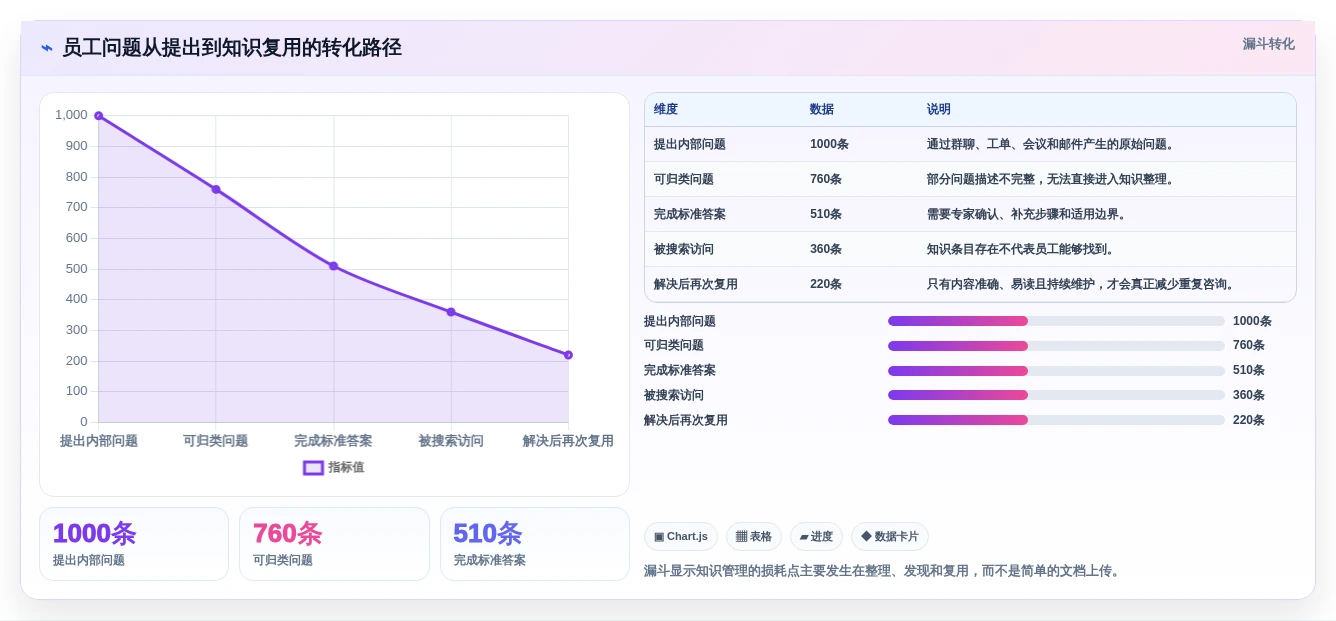The image size is (1336, 621).
Task: Select the 完成标准答案 table row cell
Action: pos(690,214)
